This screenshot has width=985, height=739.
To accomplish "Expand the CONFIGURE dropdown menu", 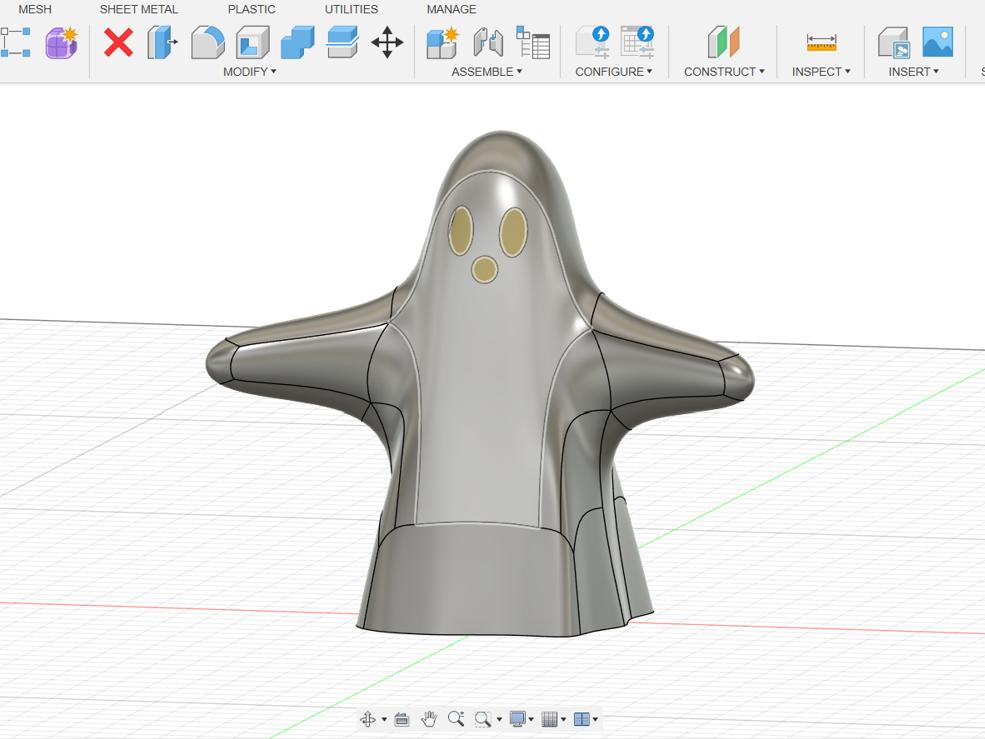I will (614, 72).
